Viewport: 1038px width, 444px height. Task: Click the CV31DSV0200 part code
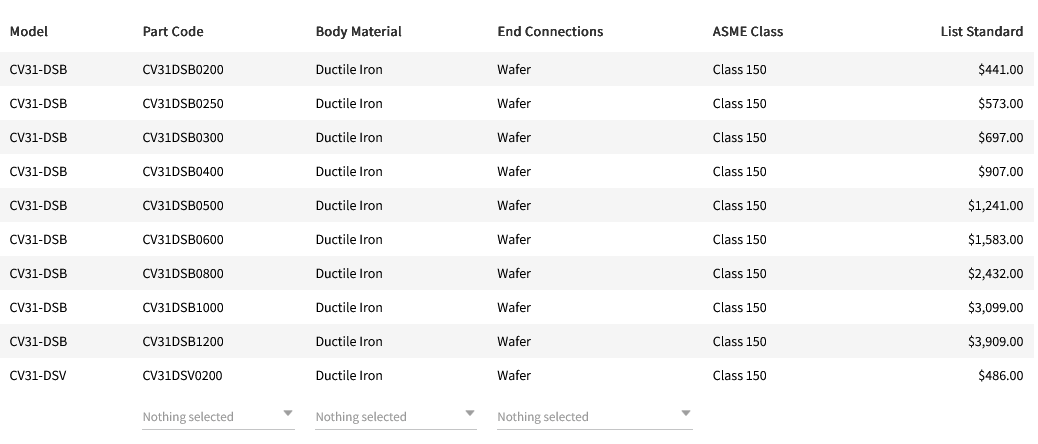tap(183, 376)
